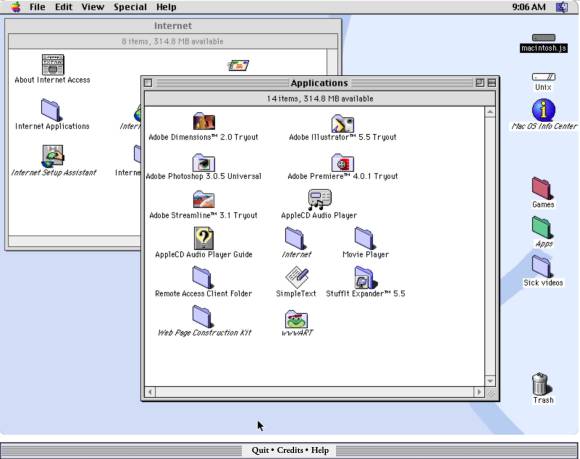Collapse the Applications window with windowshade box

coord(492,83)
